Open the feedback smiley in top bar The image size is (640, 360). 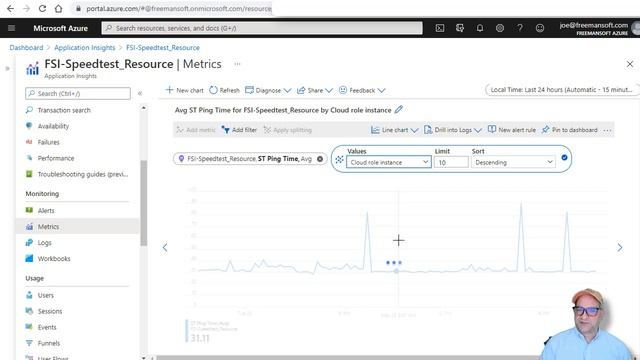(540, 28)
